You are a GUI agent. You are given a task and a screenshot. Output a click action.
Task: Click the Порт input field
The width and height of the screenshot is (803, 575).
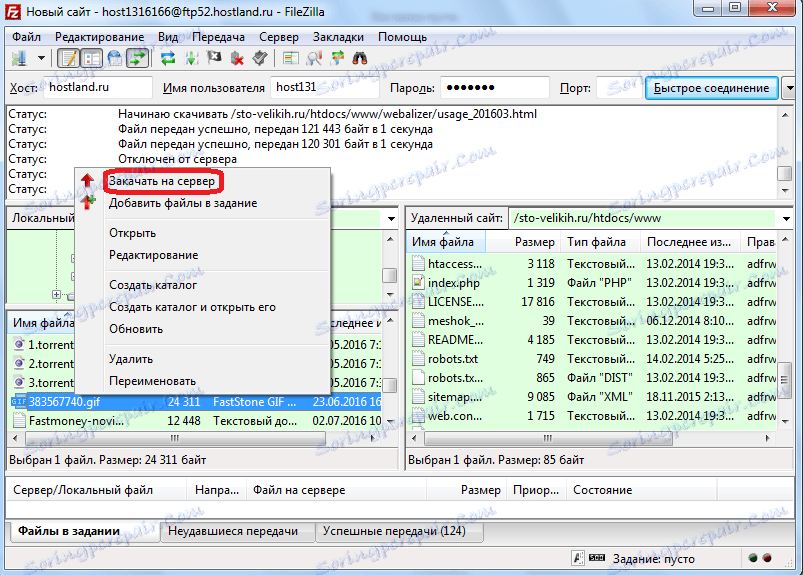pyautogui.click(x=619, y=88)
